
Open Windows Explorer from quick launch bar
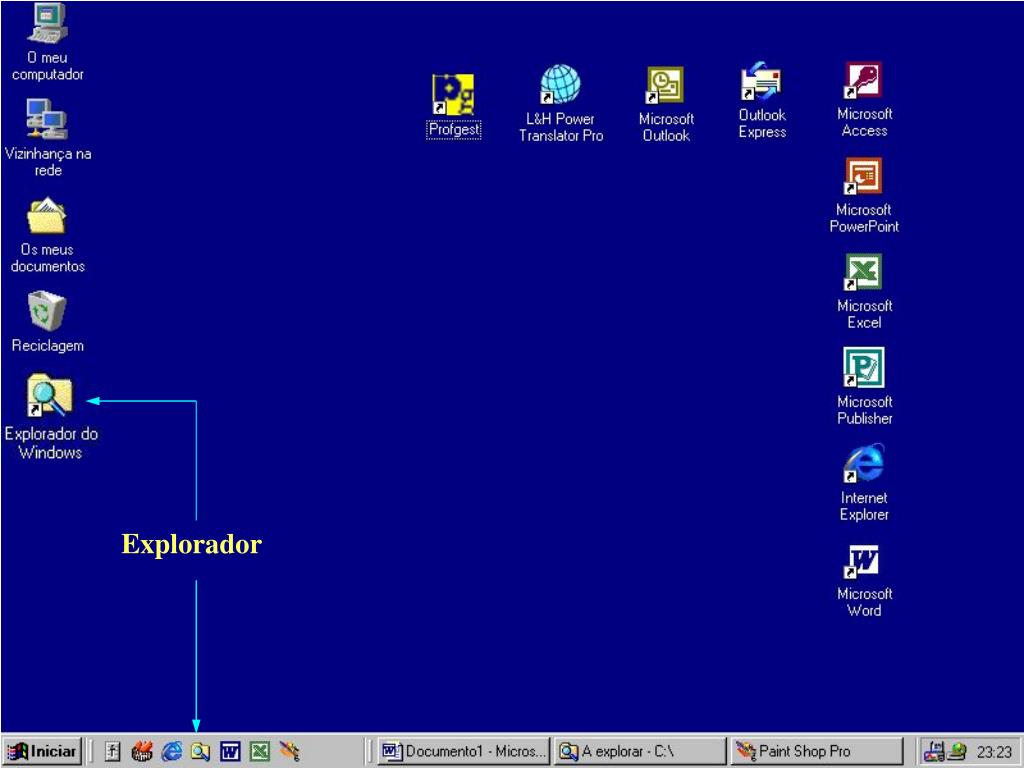coord(200,752)
